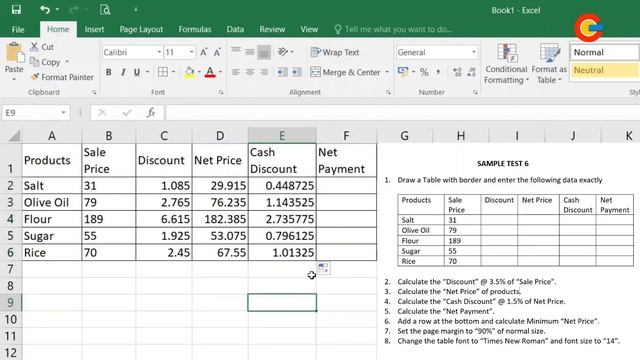Apply the yellow fill color
The width and height of the screenshot is (640, 360).
pyautogui.click(x=189, y=73)
